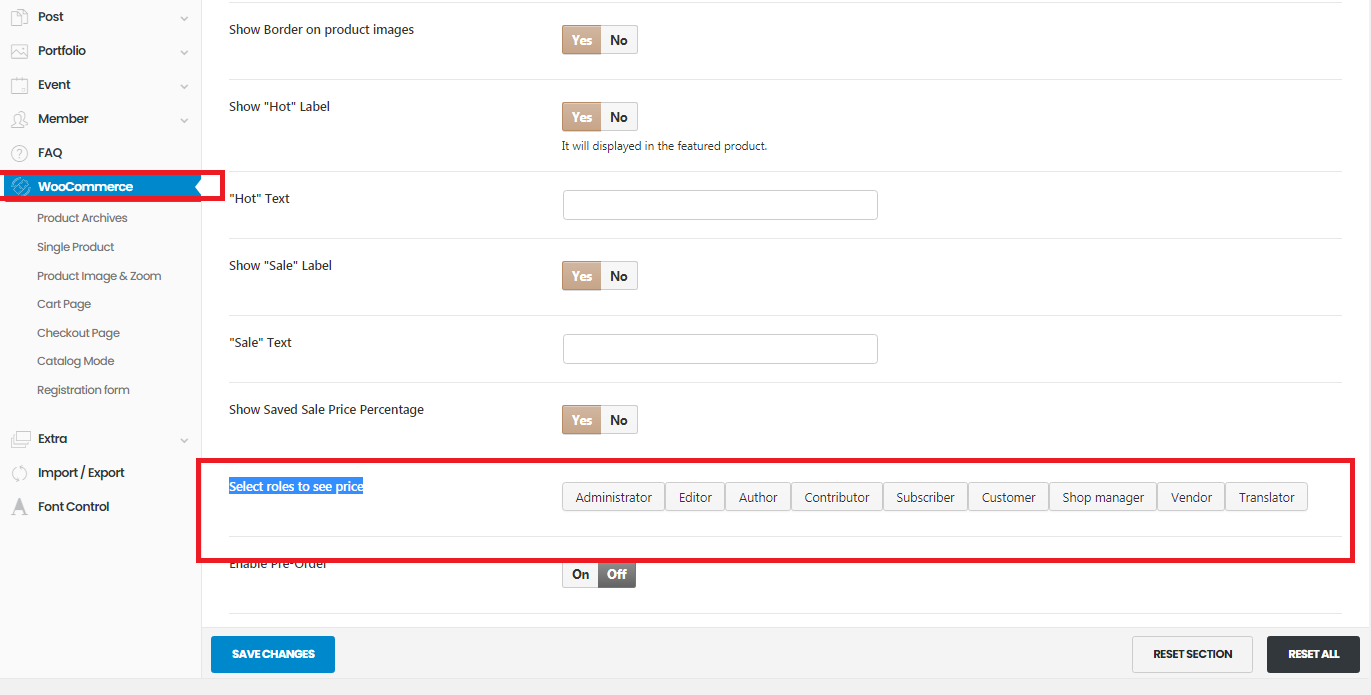The width and height of the screenshot is (1371, 695).
Task: Turn Enable Pre-Order On
Action: (x=581, y=574)
